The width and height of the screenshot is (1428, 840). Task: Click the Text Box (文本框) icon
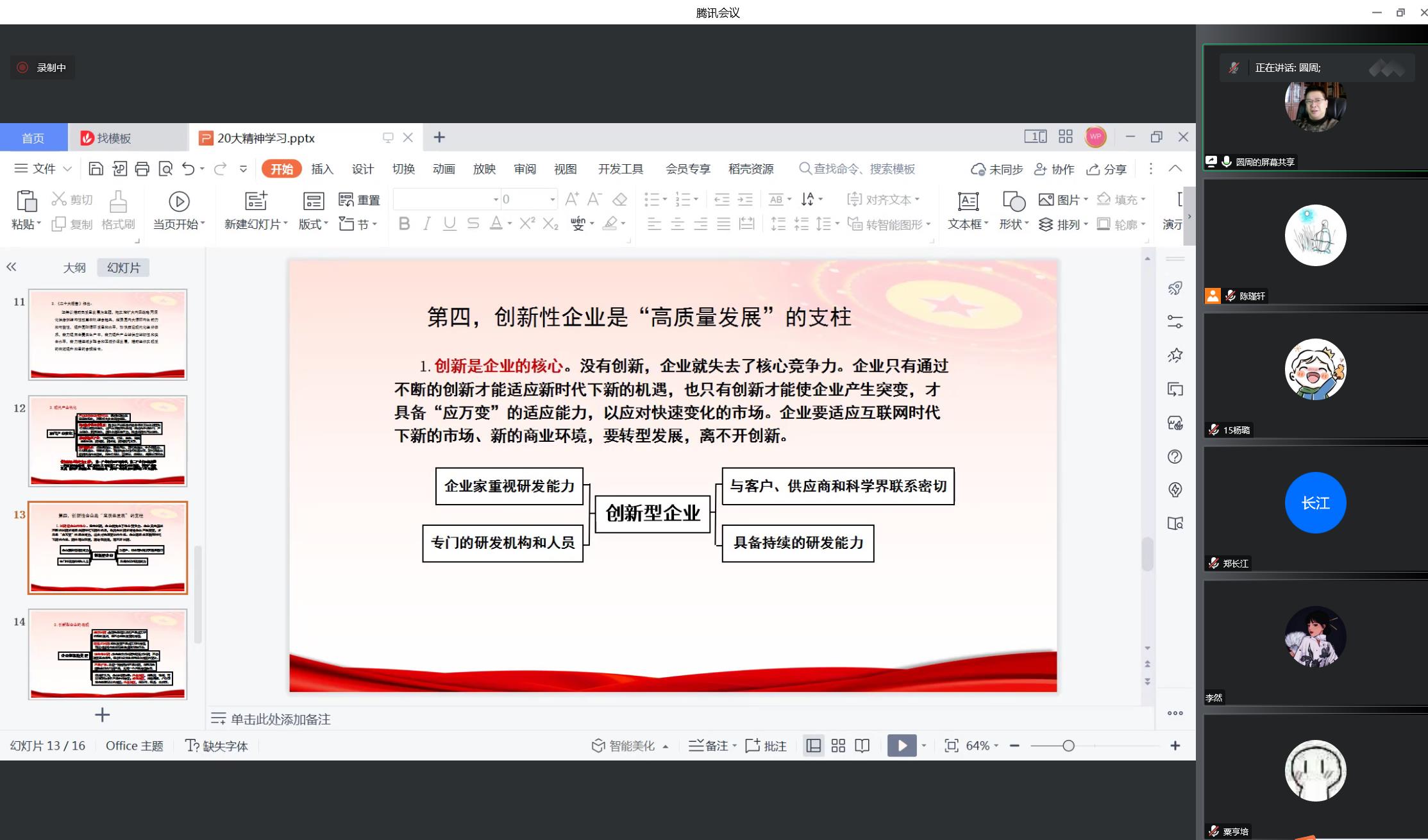[x=968, y=201]
